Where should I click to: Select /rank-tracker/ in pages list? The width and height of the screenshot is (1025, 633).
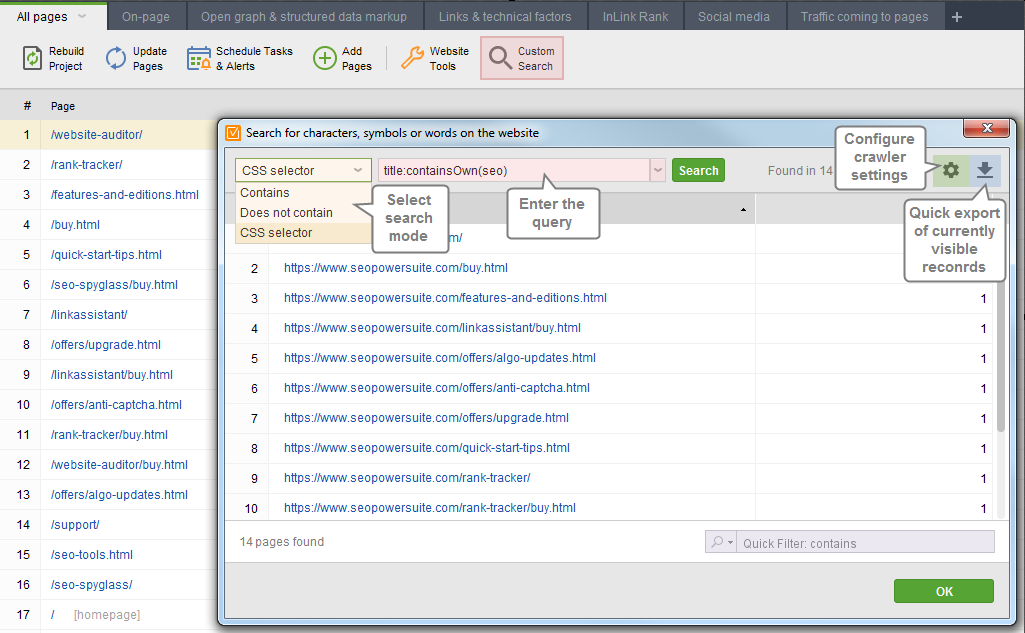point(86,165)
